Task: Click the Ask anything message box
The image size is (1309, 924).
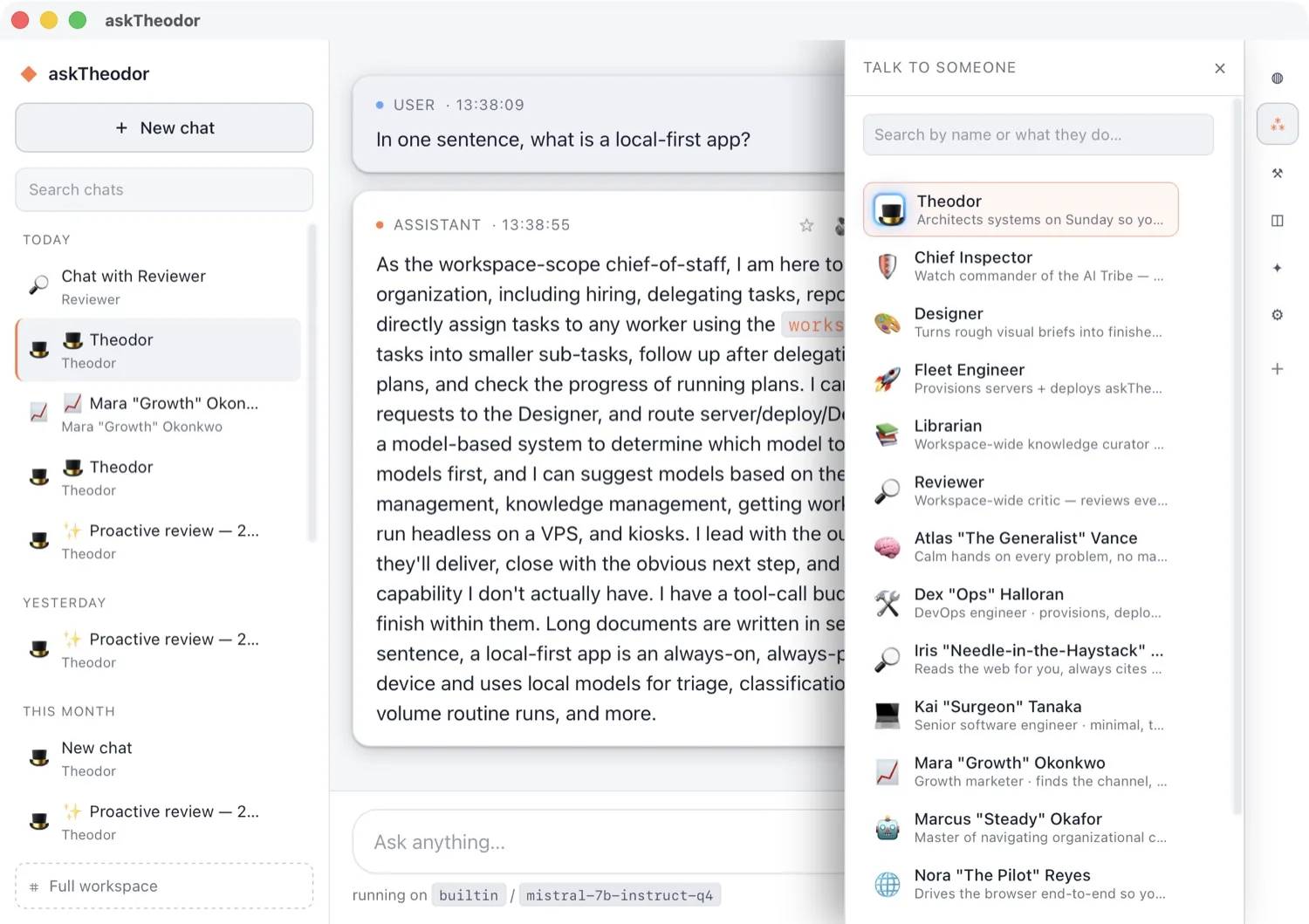Action: pyautogui.click(x=598, y=842)
